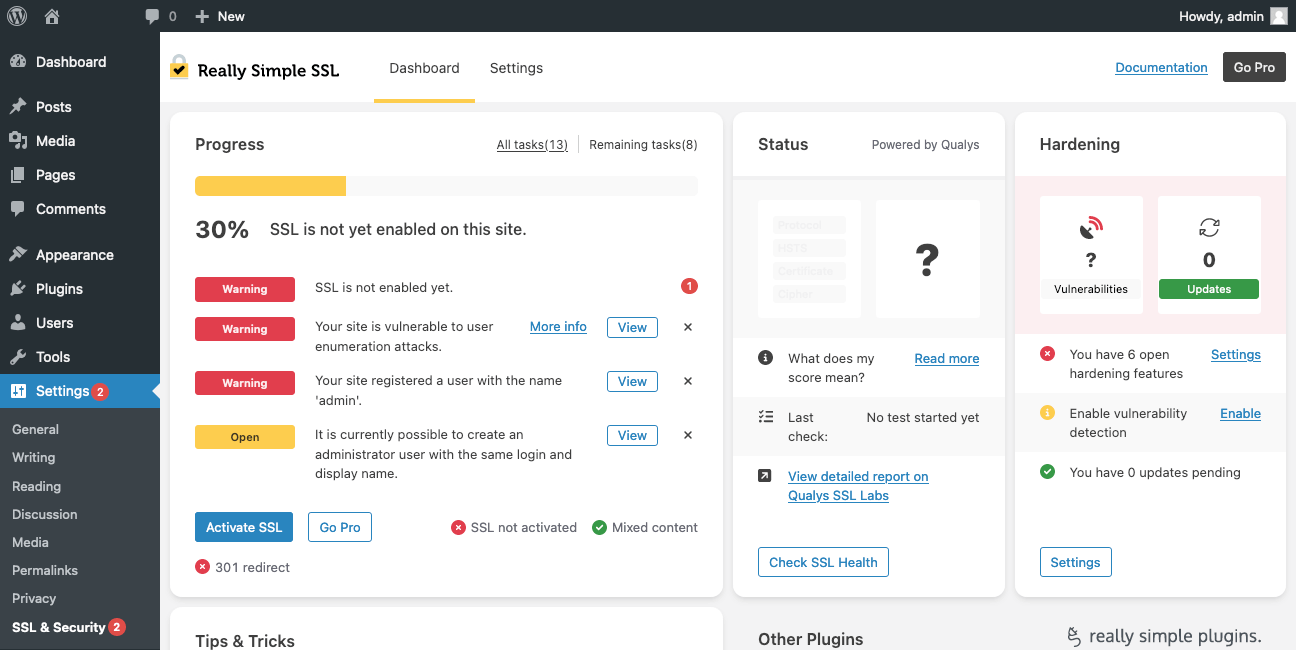The height and width of the screenshot is (650, 1296).
Task: Click the Go Pro header button
Action: 1254,67
